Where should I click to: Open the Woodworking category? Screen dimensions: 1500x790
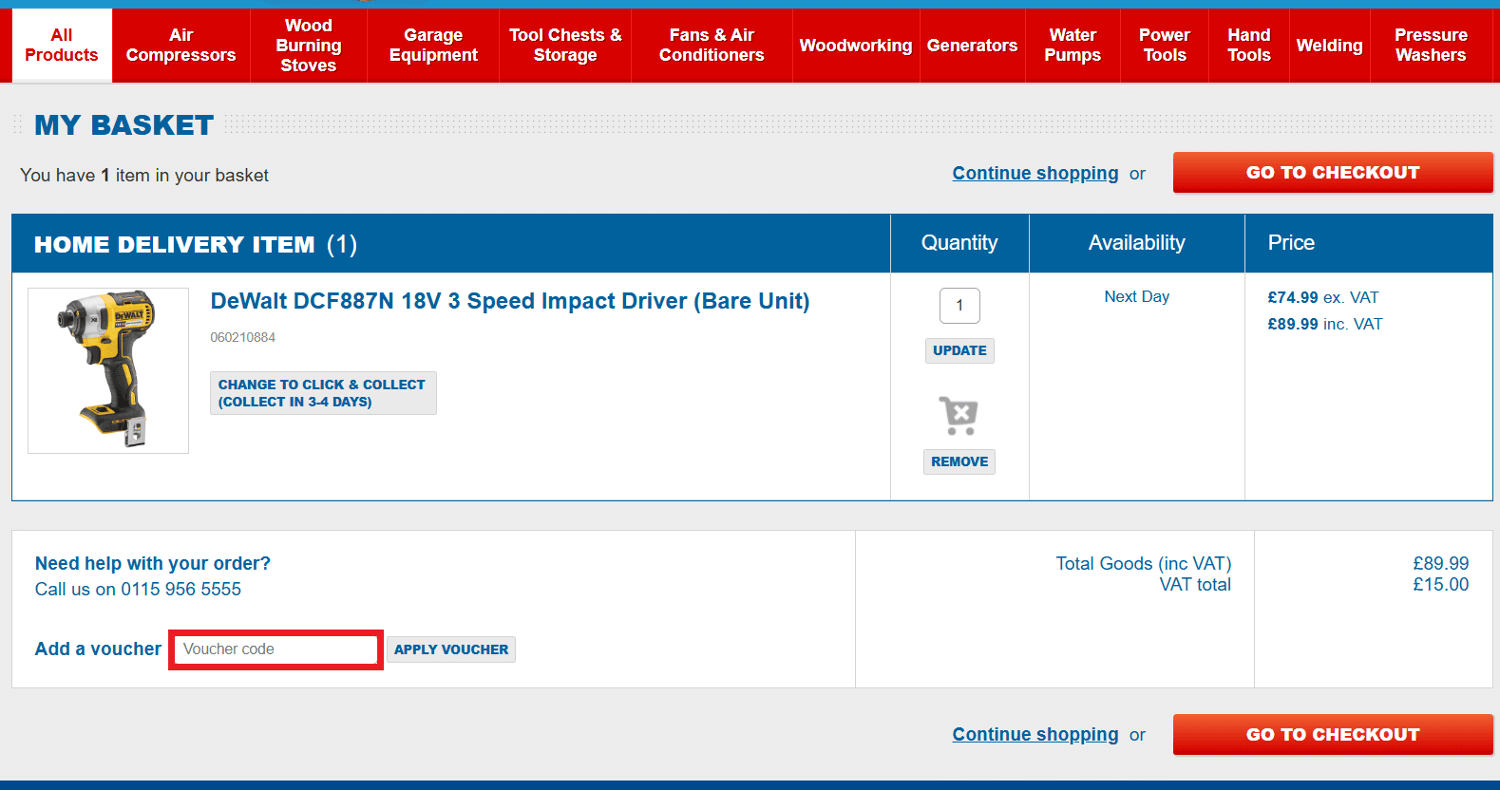tap(856, 45)
